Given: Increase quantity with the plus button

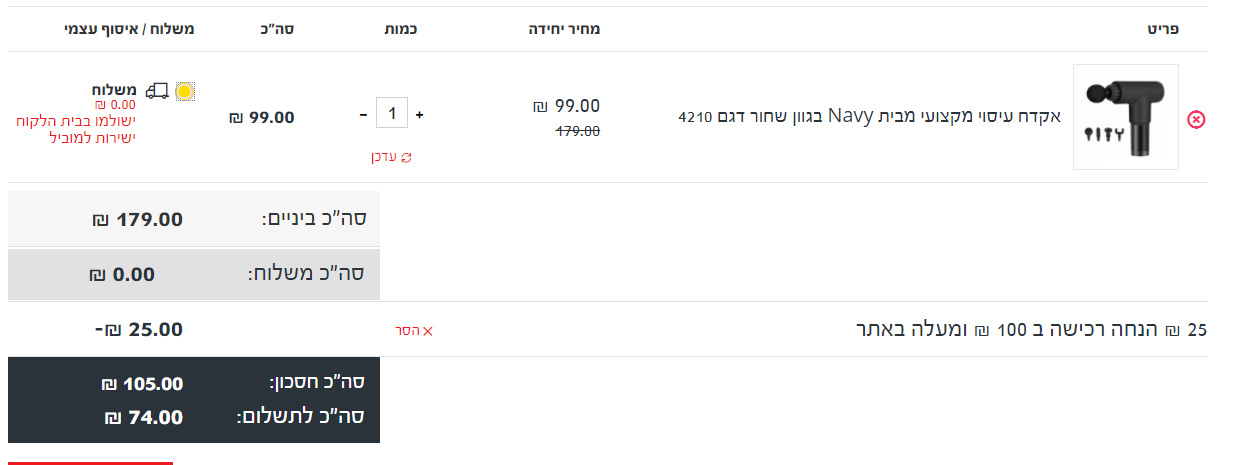Looking at the screenshot, I should [419, 115].
